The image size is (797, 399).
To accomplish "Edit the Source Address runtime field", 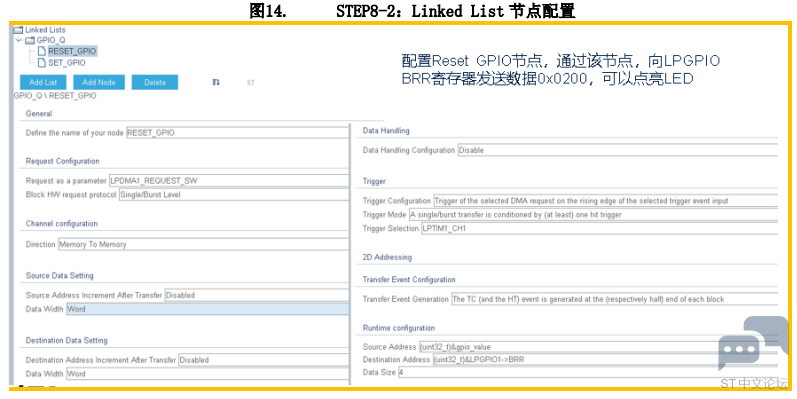I will tap(598, 347).
